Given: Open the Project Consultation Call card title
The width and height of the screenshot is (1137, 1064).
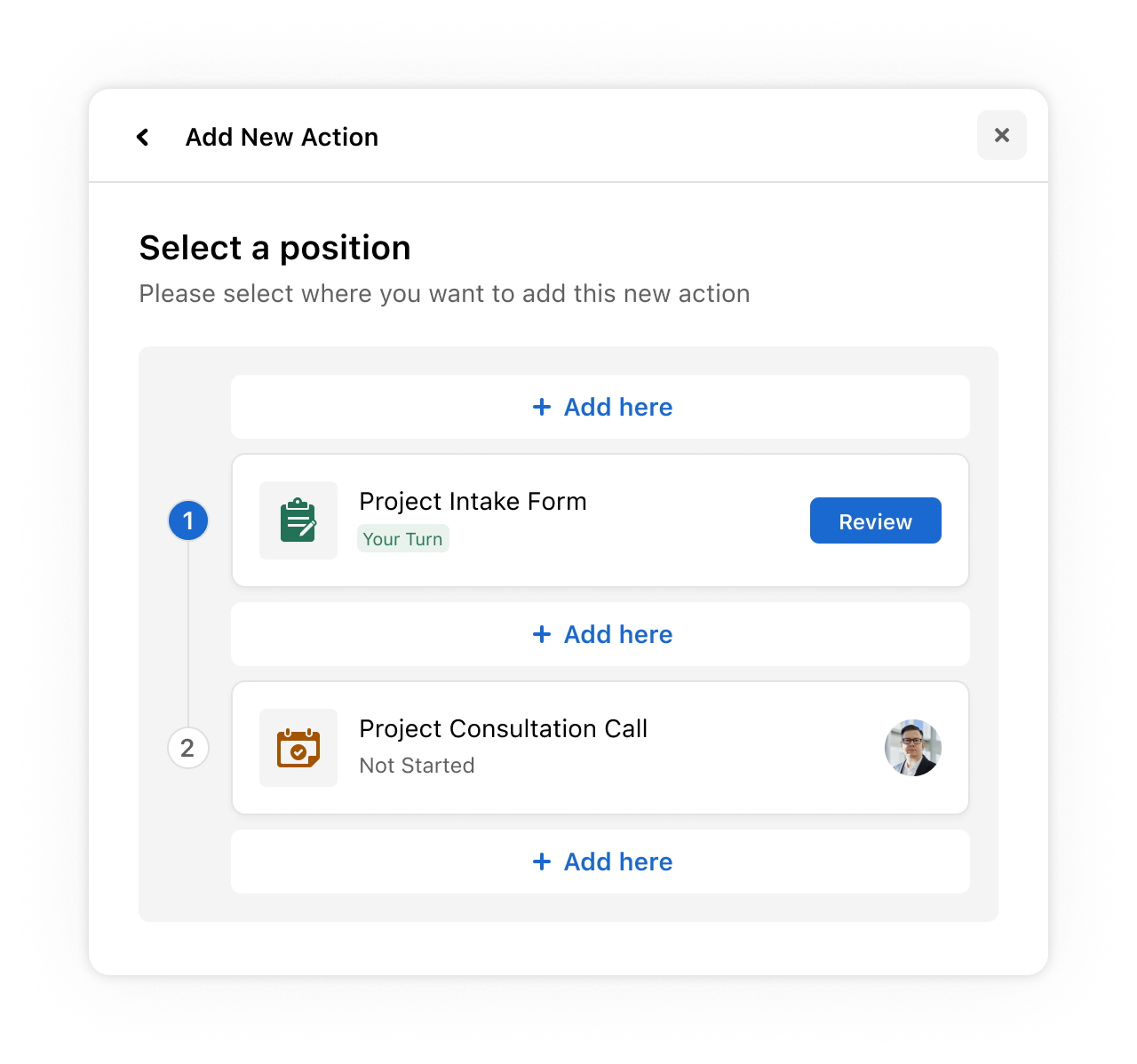Looking at the screenshot, I should (x=503, y=729).
